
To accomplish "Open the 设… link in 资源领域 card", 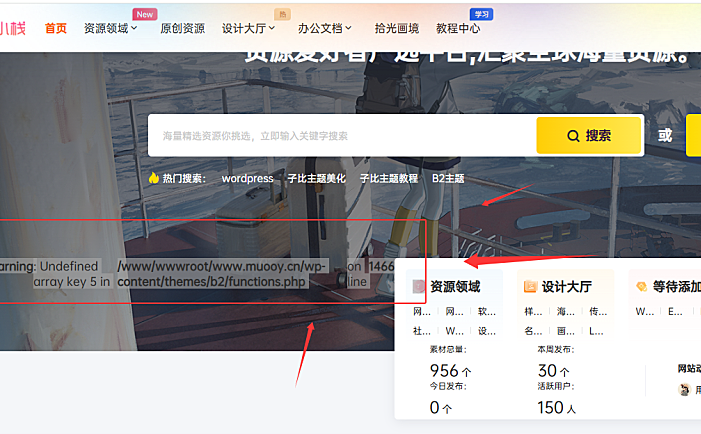I will click(487, 331).
